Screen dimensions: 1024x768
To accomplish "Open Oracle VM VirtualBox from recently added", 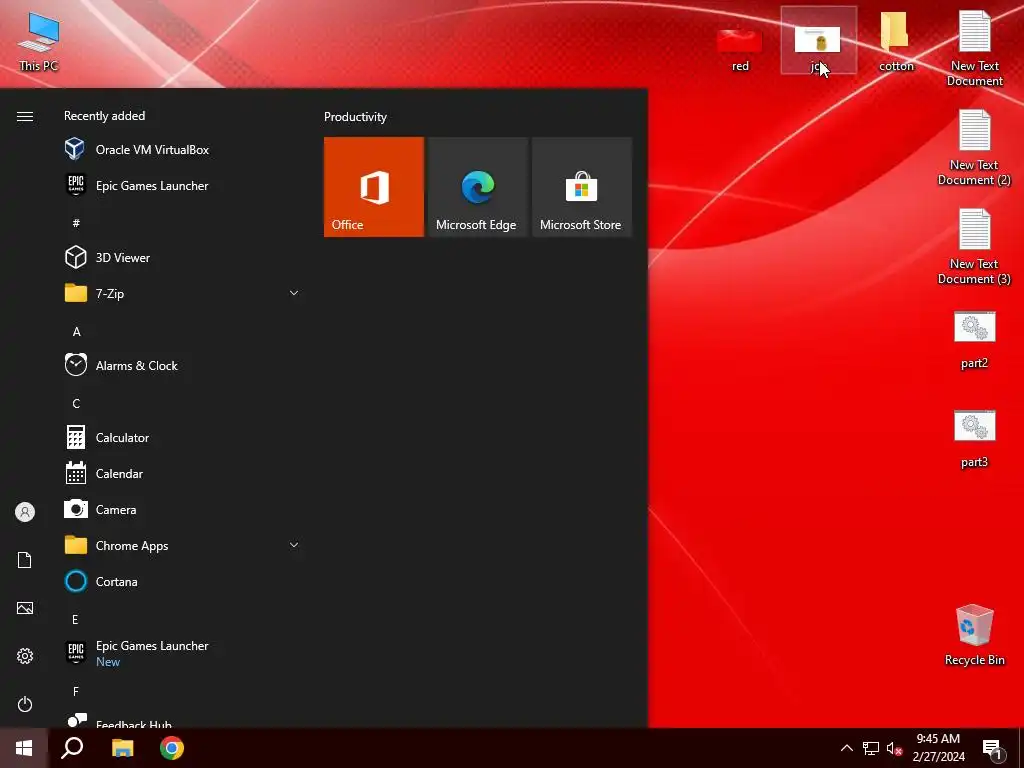I will [x=182, y=150].
